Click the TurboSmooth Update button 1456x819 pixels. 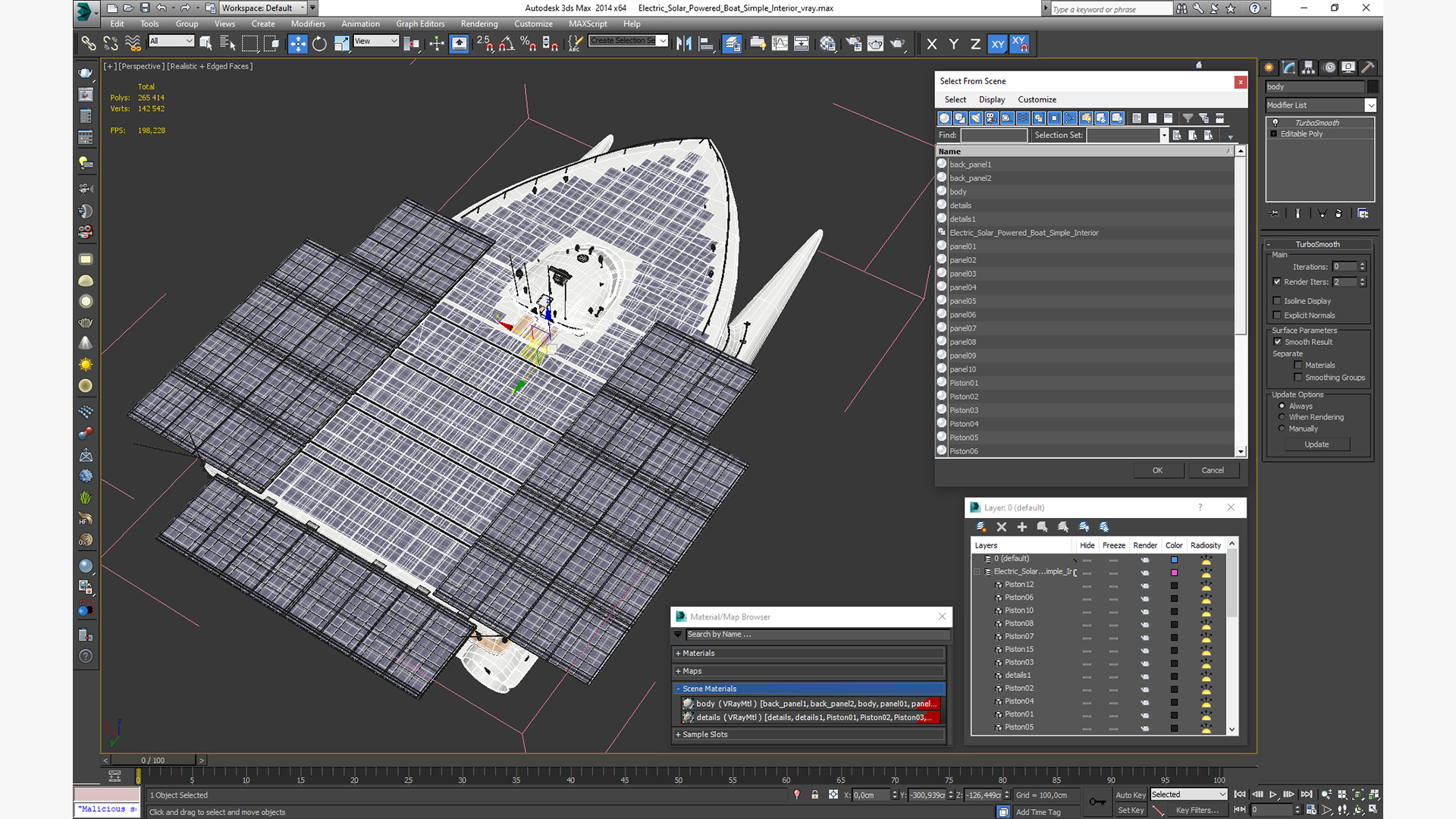(x=1316, y=445)
